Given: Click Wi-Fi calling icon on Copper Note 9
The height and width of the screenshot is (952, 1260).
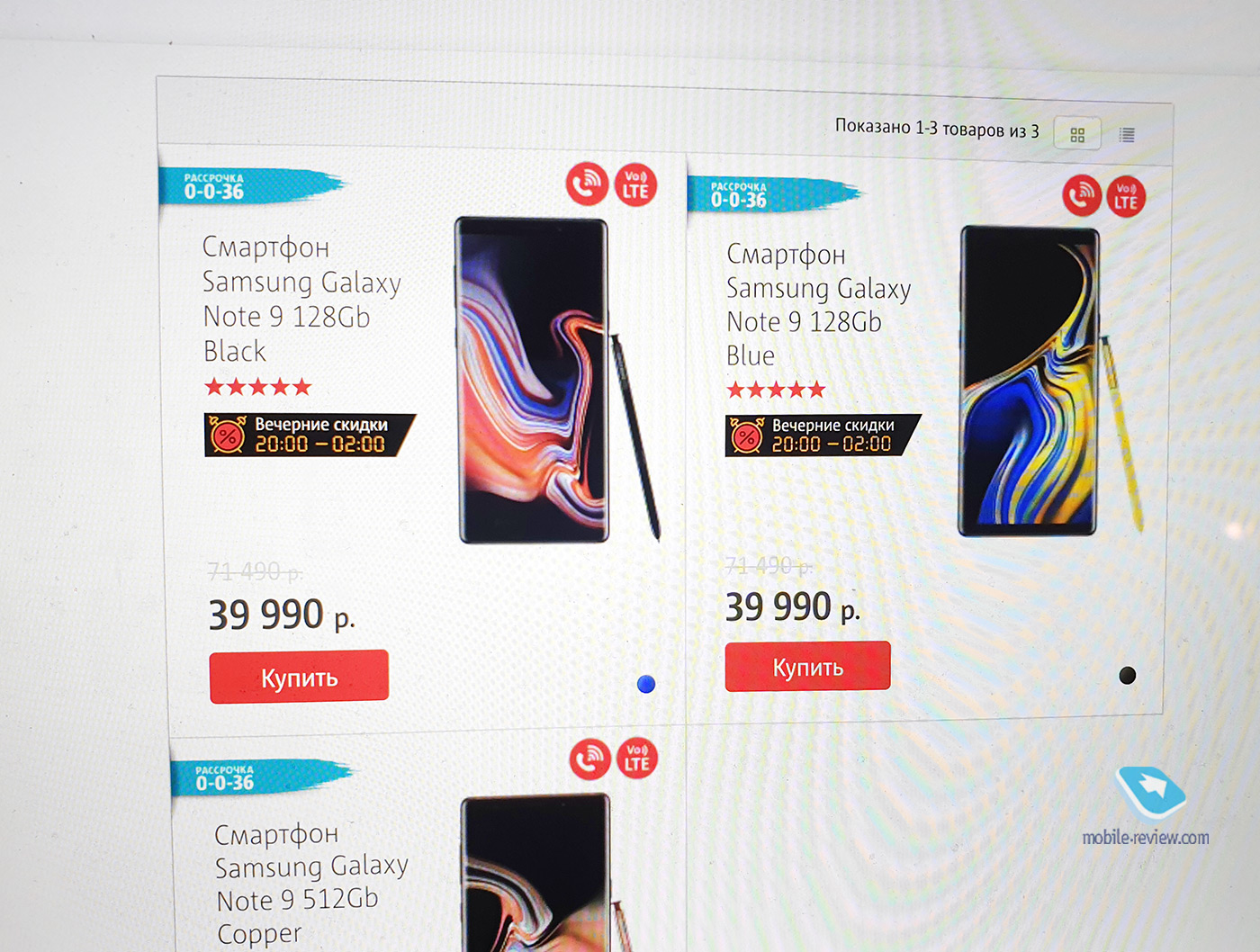Looking at the screenshot, I should click(591, 759).
